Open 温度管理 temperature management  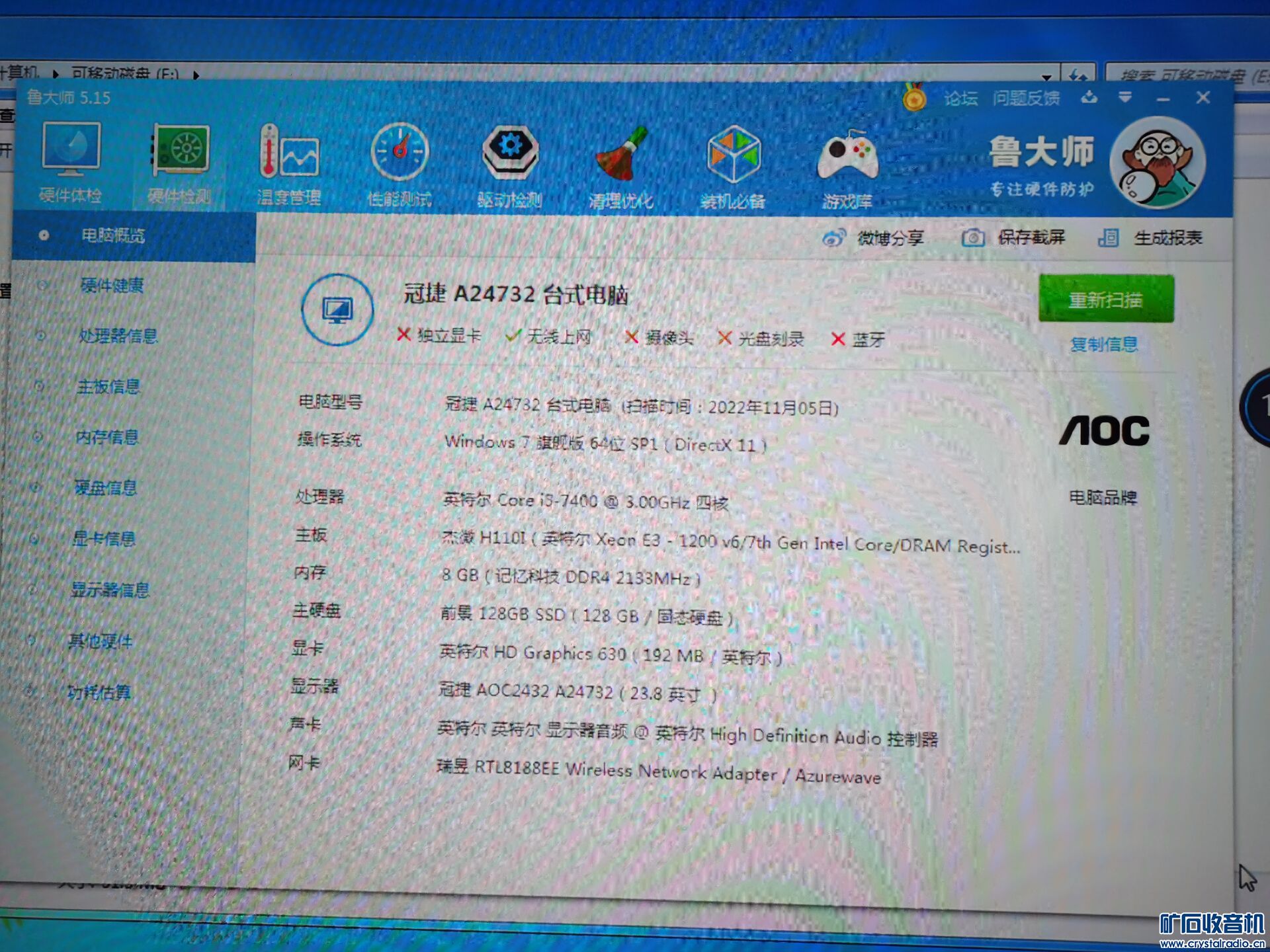pos(289,165)
